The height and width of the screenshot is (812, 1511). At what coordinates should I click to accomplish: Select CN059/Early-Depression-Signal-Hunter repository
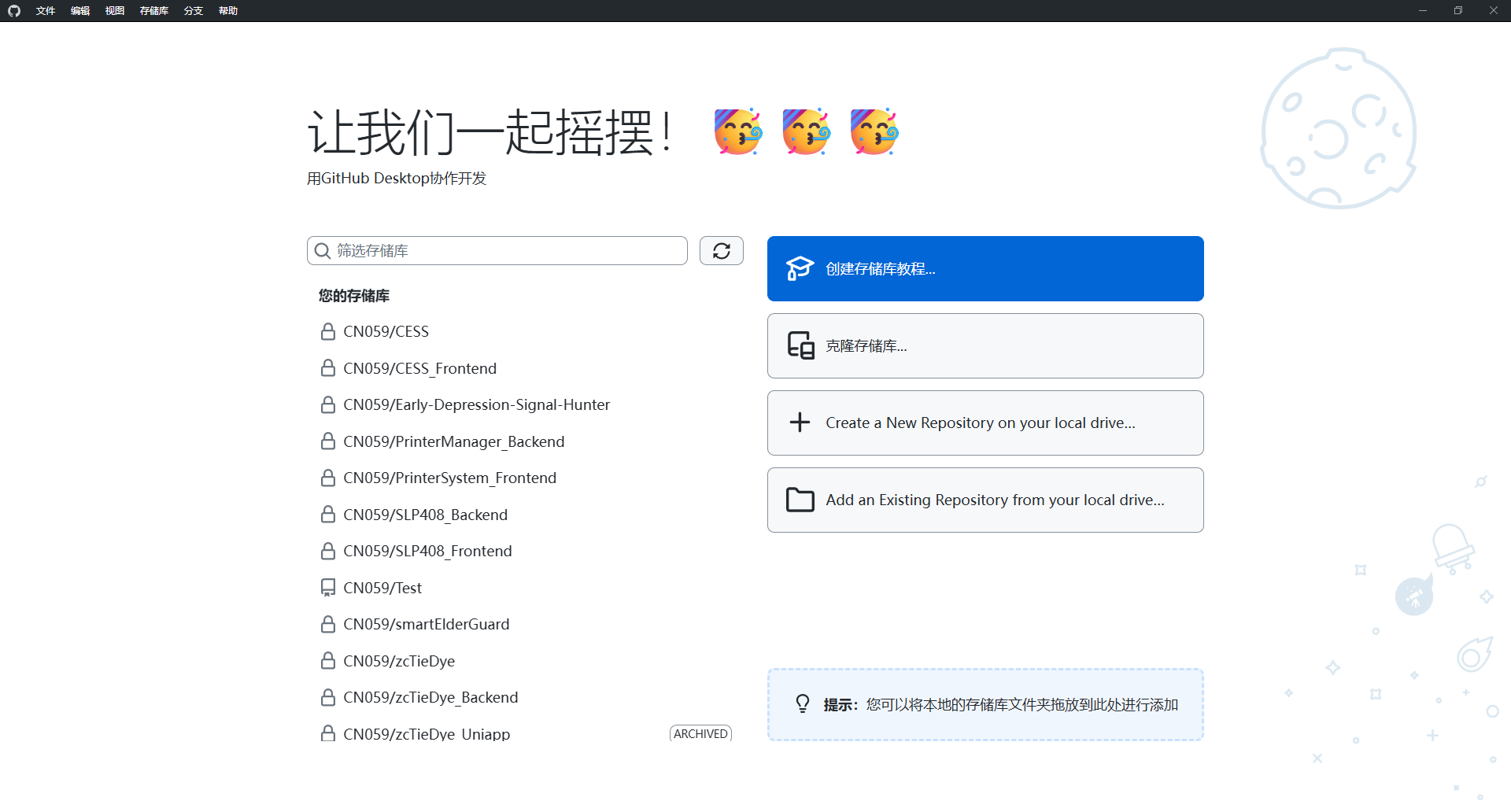pyautogui.click(x=476, y=405)
